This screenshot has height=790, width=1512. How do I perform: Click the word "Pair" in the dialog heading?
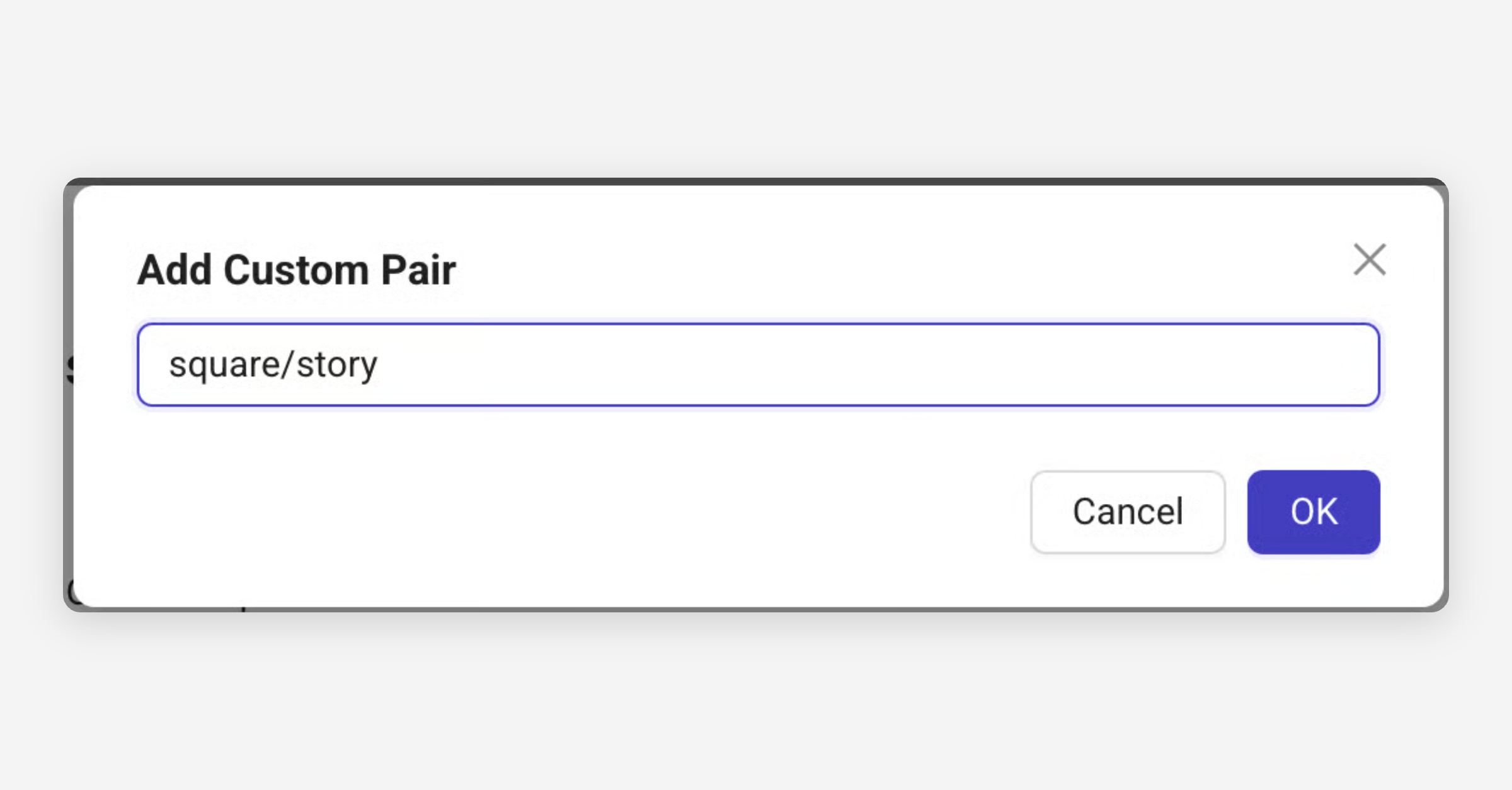pyautogui.click(x=418, y=270)
